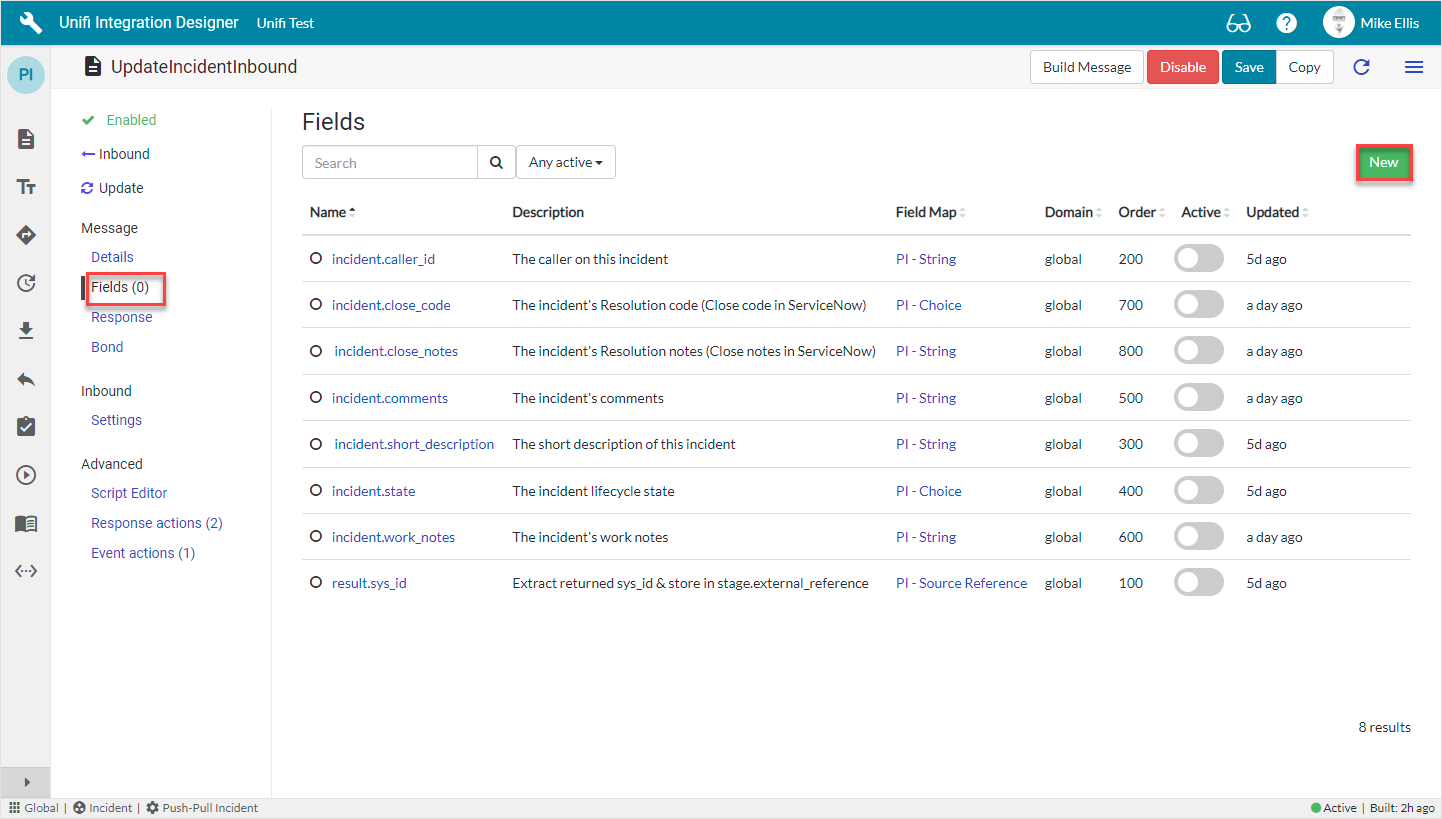Toggle Active switch for incident.caller_id
Viewport: 1442px width, 819px height.
click(x=1198, y=259)
